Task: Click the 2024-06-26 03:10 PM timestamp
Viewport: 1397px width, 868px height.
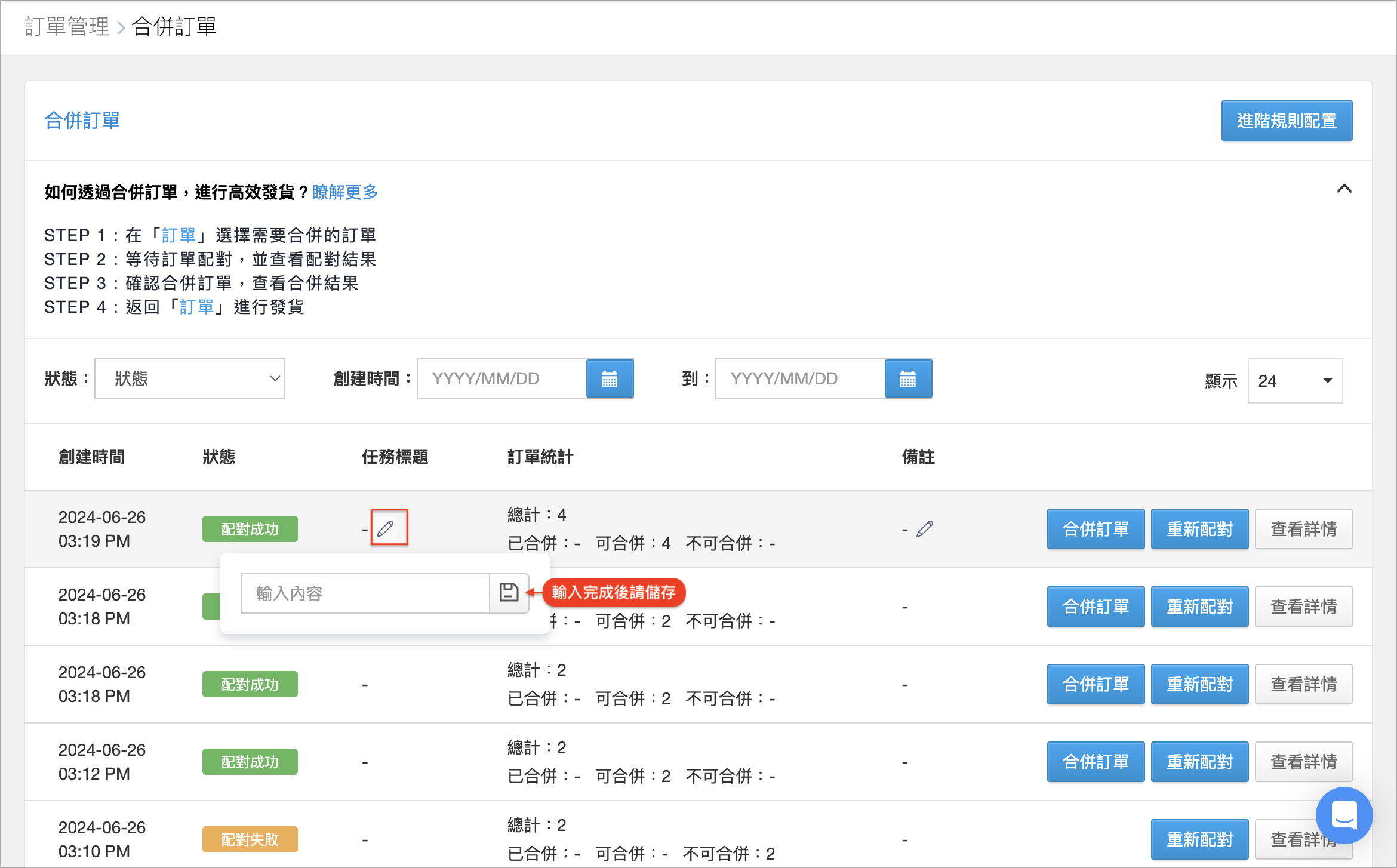Action: [x=102, y=839]
